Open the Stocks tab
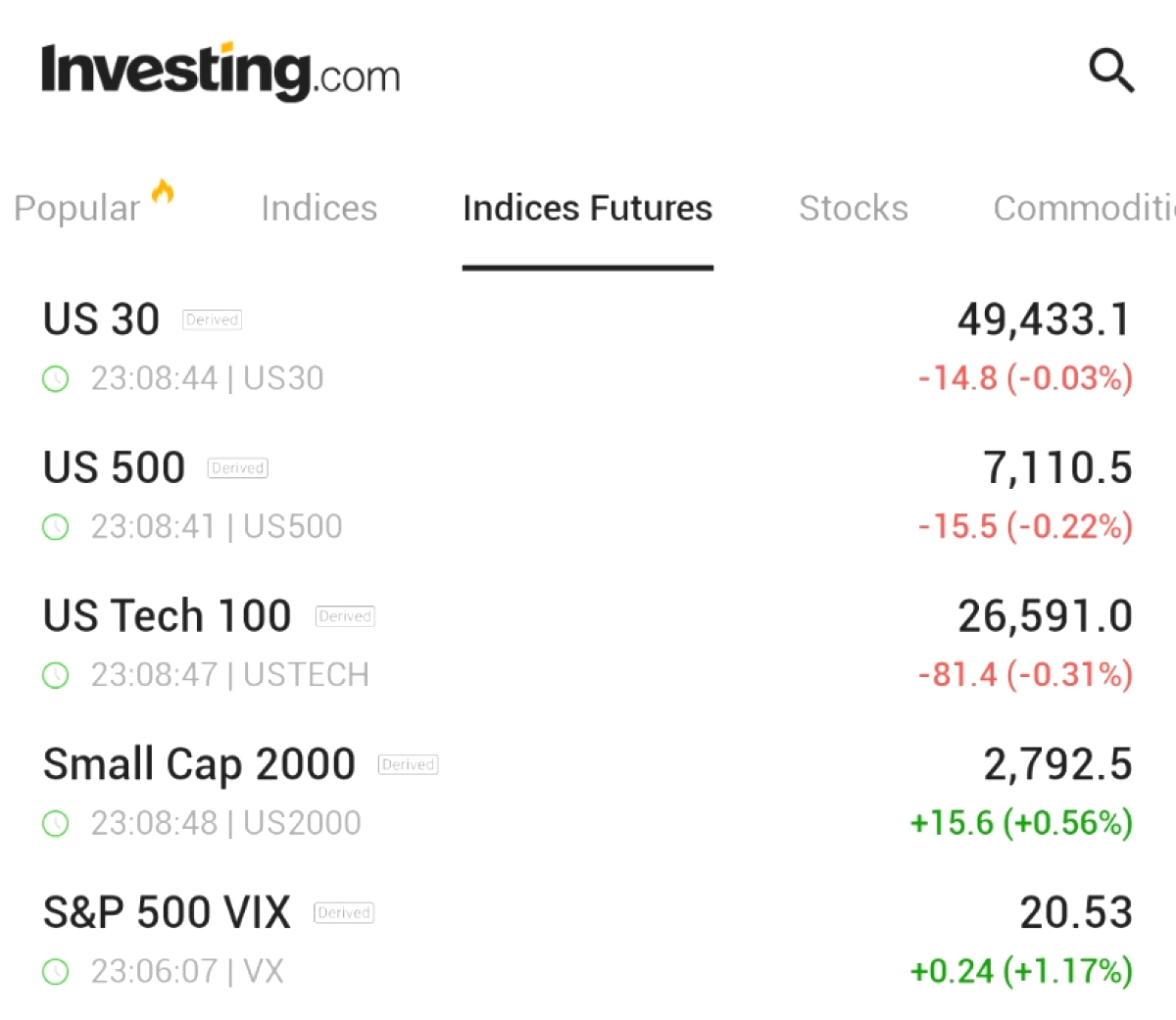Viewport: 1176px width, 1020px height. pyautogui.click(x=853, y=209)
